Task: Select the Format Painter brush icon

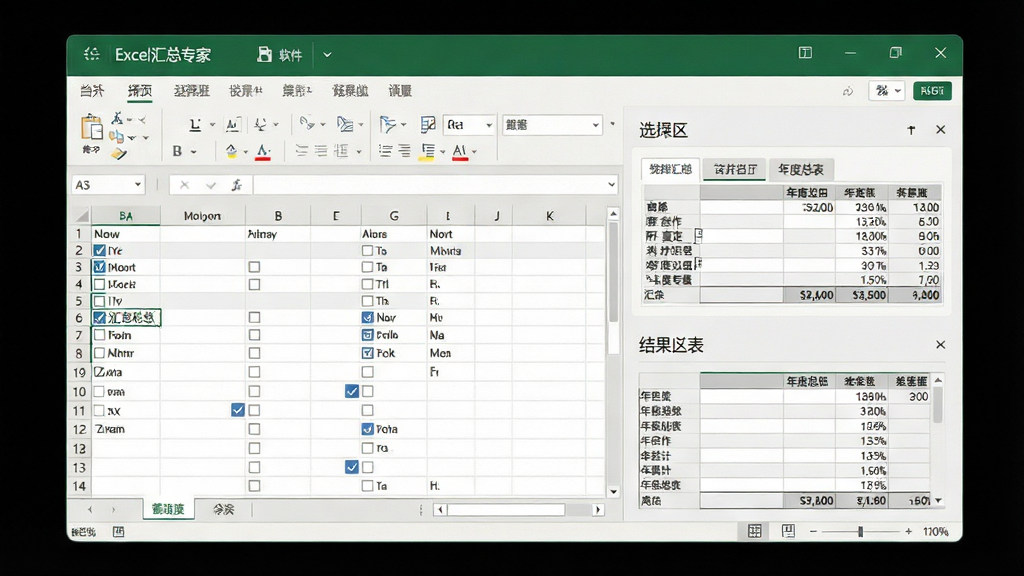Action: (118, 153)
